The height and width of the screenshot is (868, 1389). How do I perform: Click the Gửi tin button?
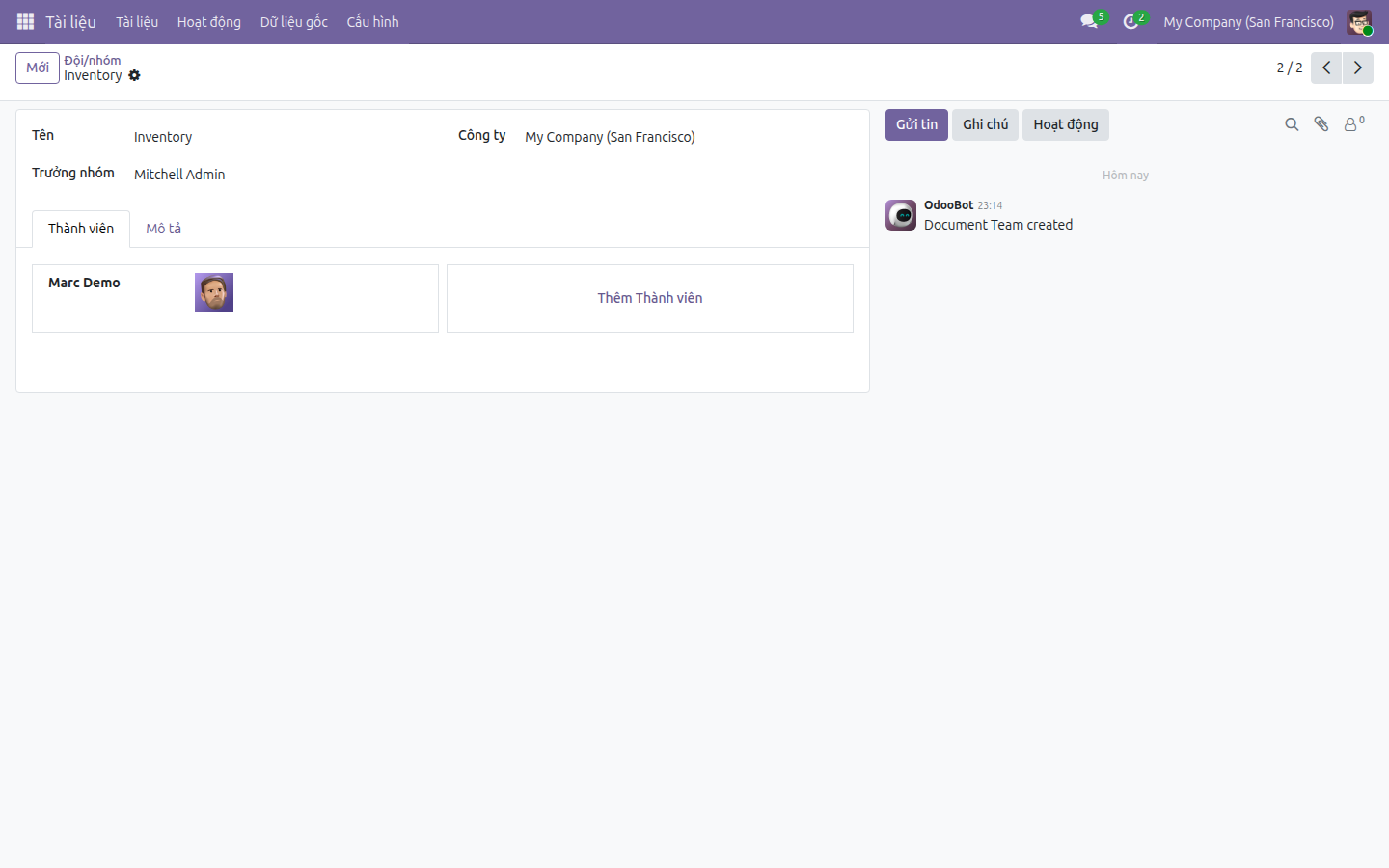pos(916,124)
